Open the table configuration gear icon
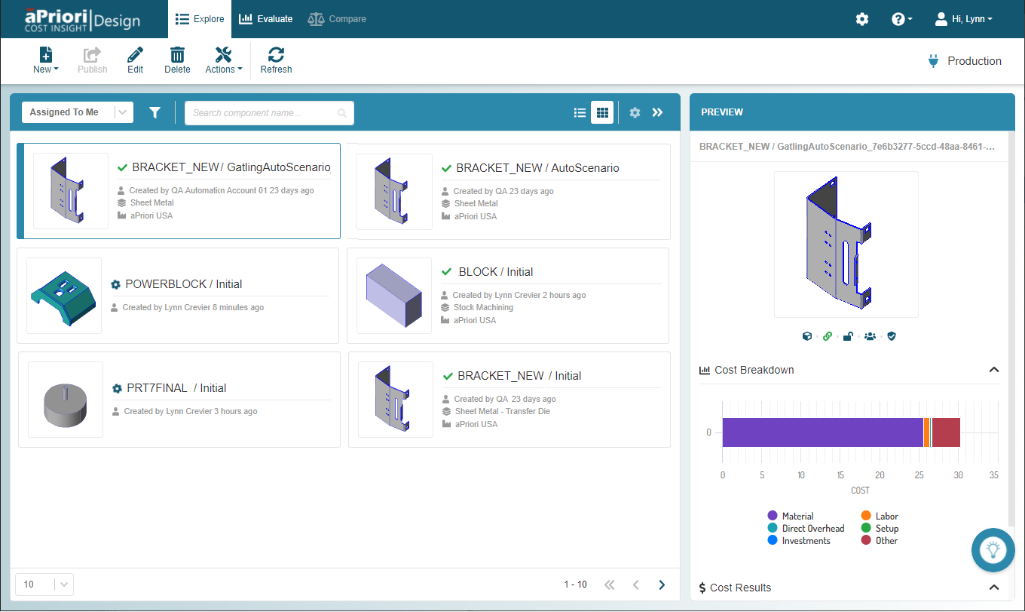This screenshot has width=1025, height=612. [x=635, y=112]
